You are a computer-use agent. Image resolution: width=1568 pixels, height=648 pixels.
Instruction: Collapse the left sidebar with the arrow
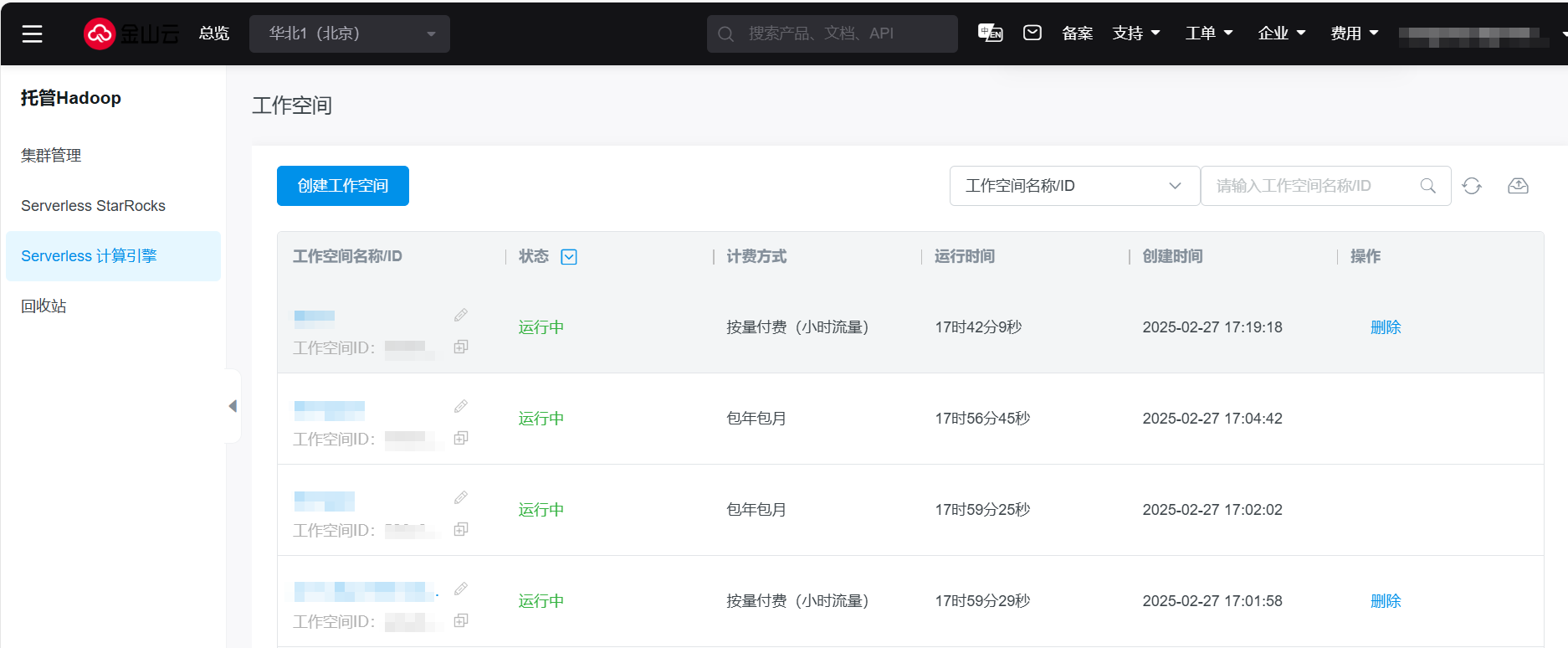pos(233,406)
